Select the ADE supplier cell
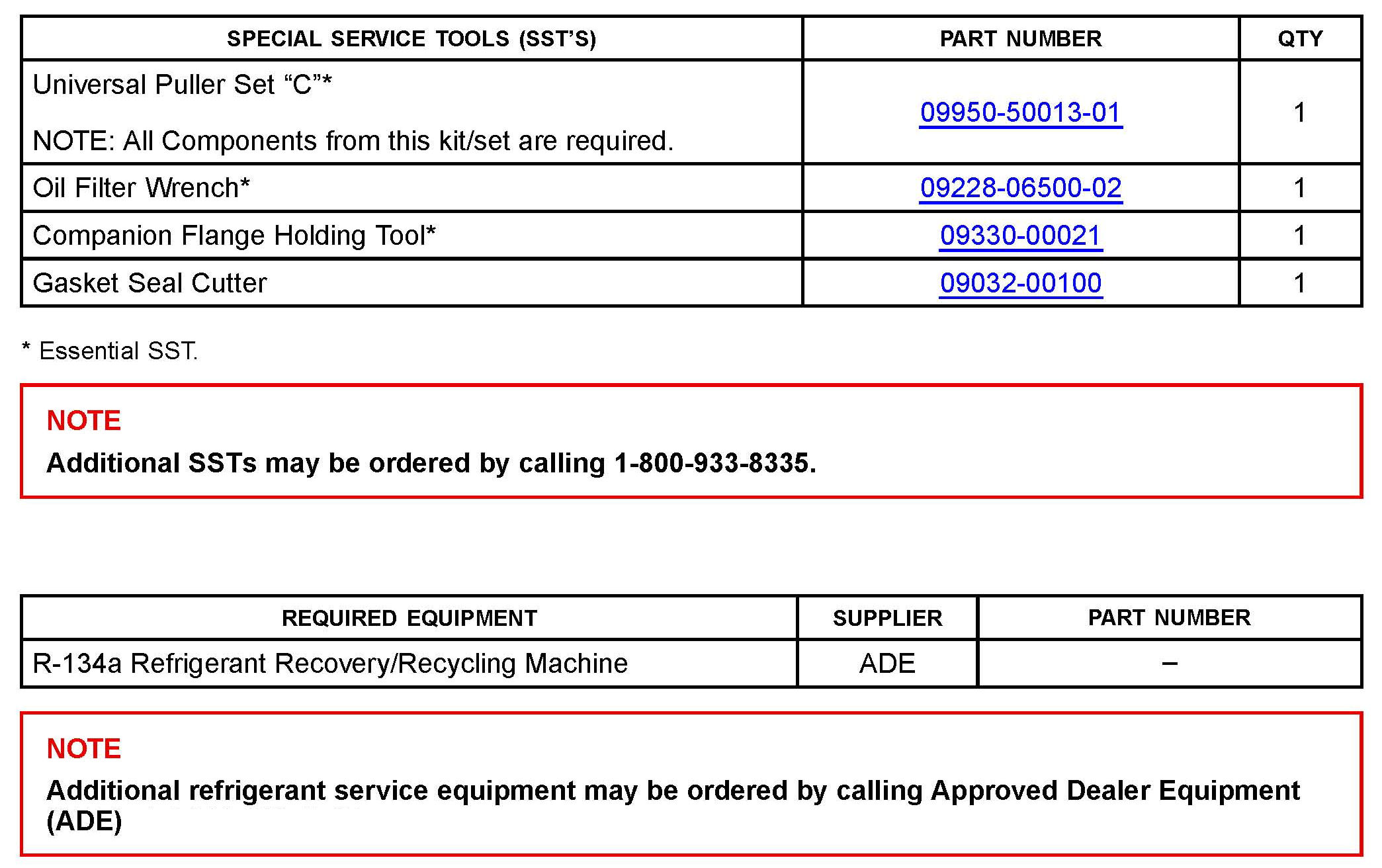 887,663
